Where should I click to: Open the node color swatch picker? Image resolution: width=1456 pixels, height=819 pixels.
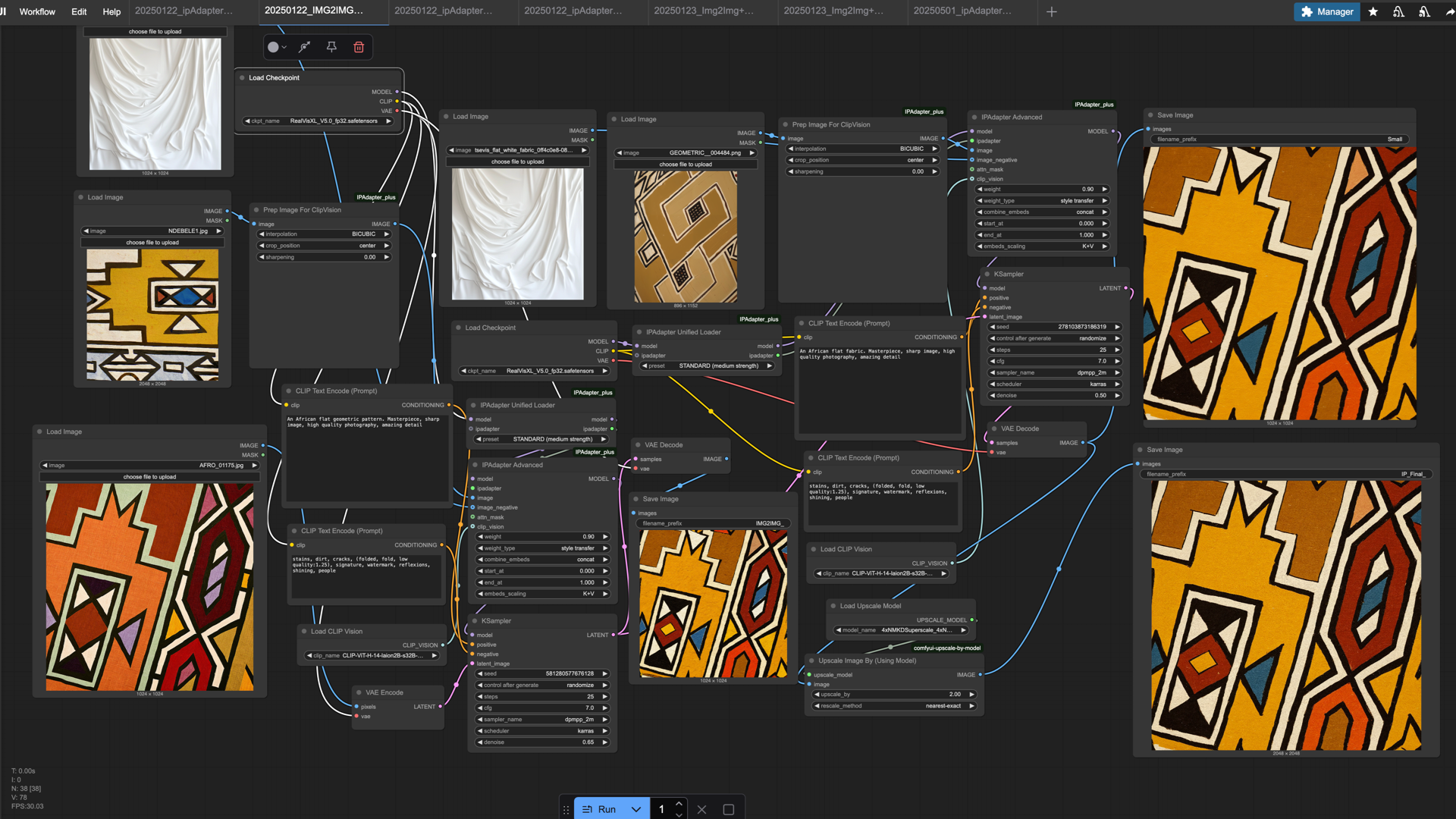pos(275,46)
